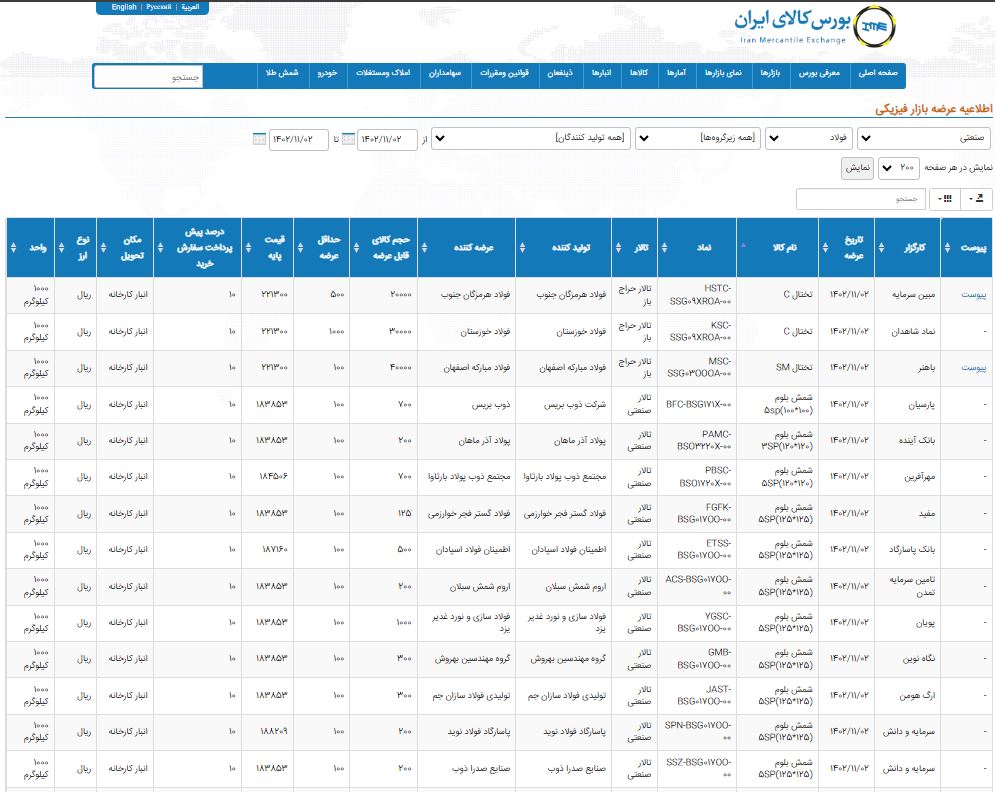Open the نمای بازارها menu
Image resolution: width=995 pixels, height=792 pixels.
(723, 73)
